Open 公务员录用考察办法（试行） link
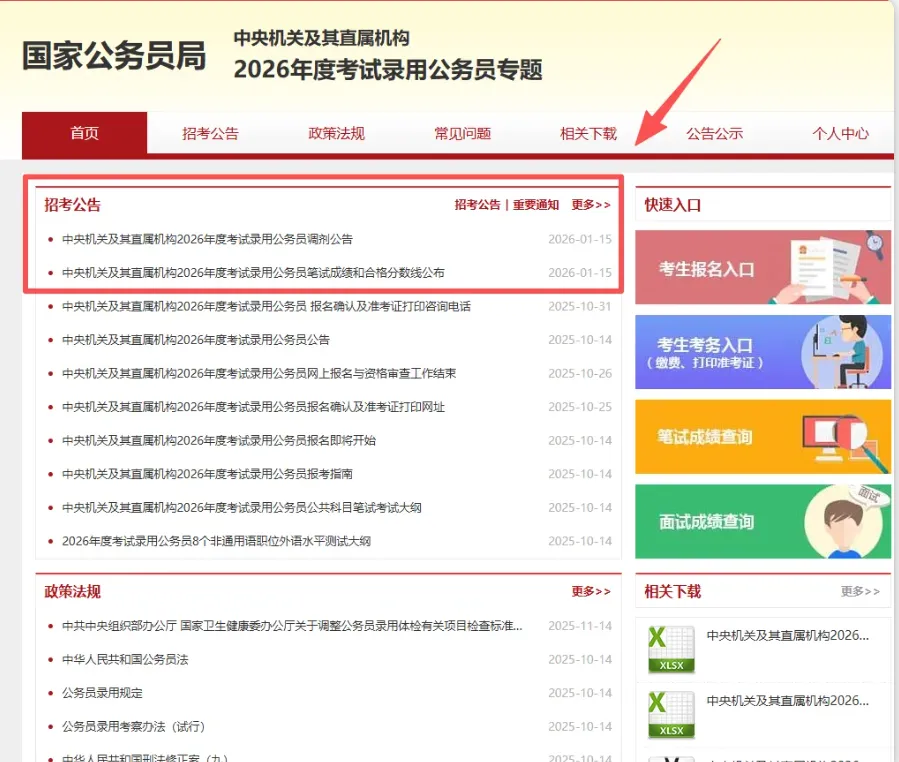 click(x=134, y=726)
